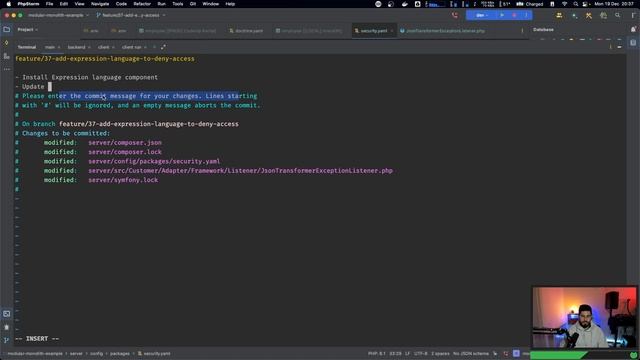Click the config breadcrumb in status bar

tap(96, 353)
